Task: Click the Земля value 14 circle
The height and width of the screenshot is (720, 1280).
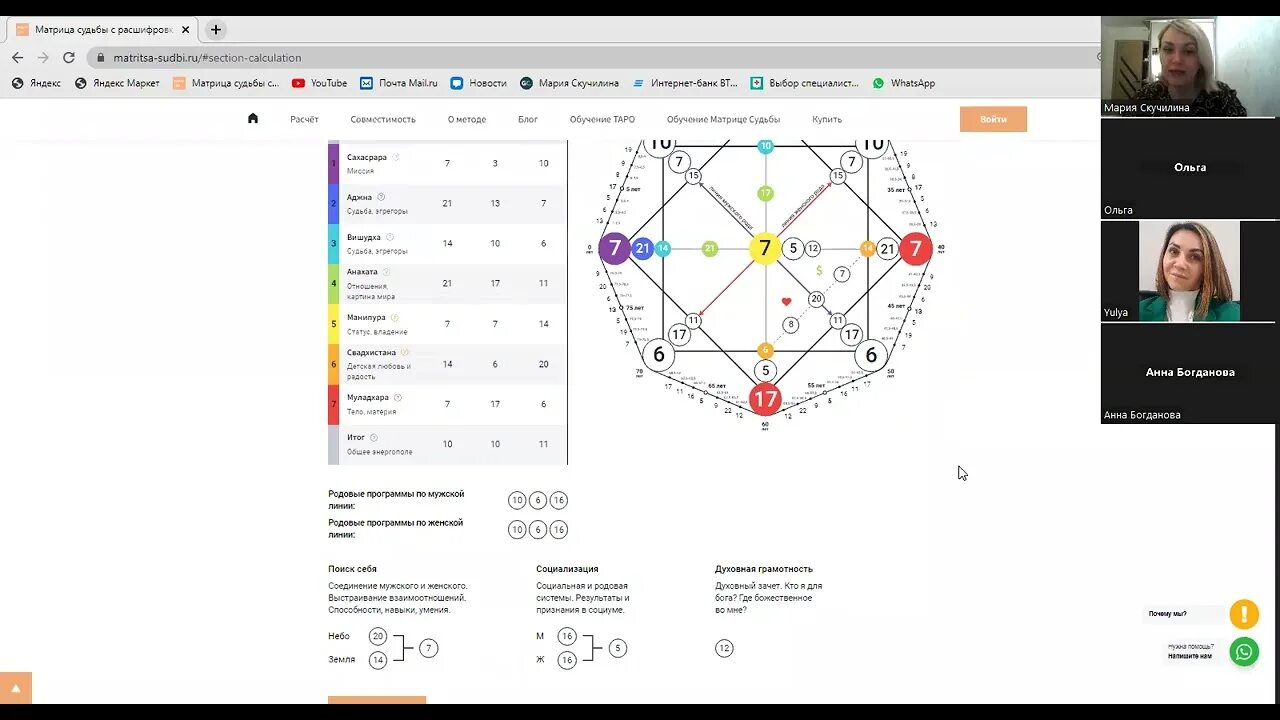Action: [377, 660]
